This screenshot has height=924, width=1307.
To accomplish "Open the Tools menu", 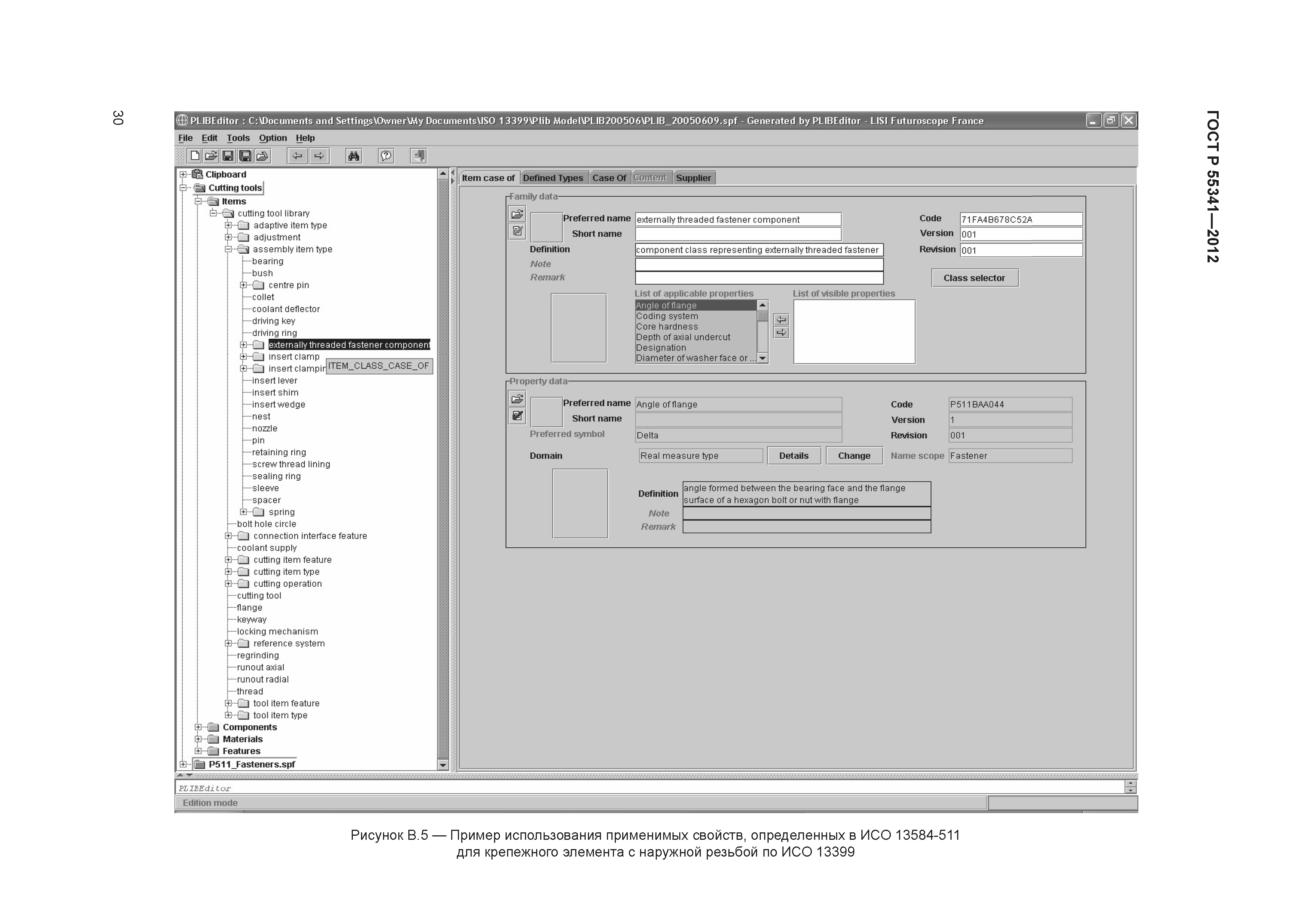I will 238,138.
